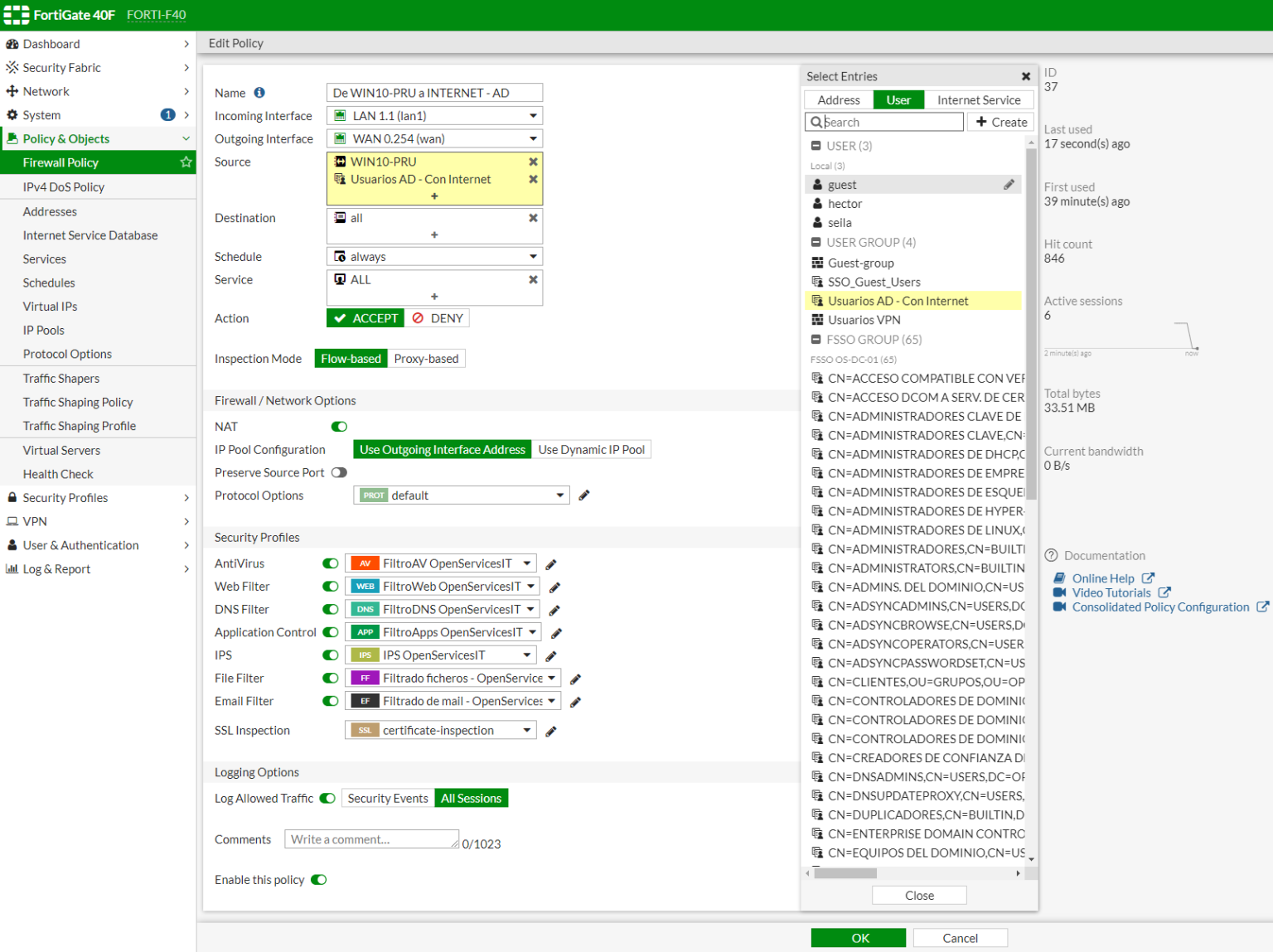Viewport: 1273px width, 952px height.
Task: Collapse the FSSO GROUP section
Action: tap(816, 340)
